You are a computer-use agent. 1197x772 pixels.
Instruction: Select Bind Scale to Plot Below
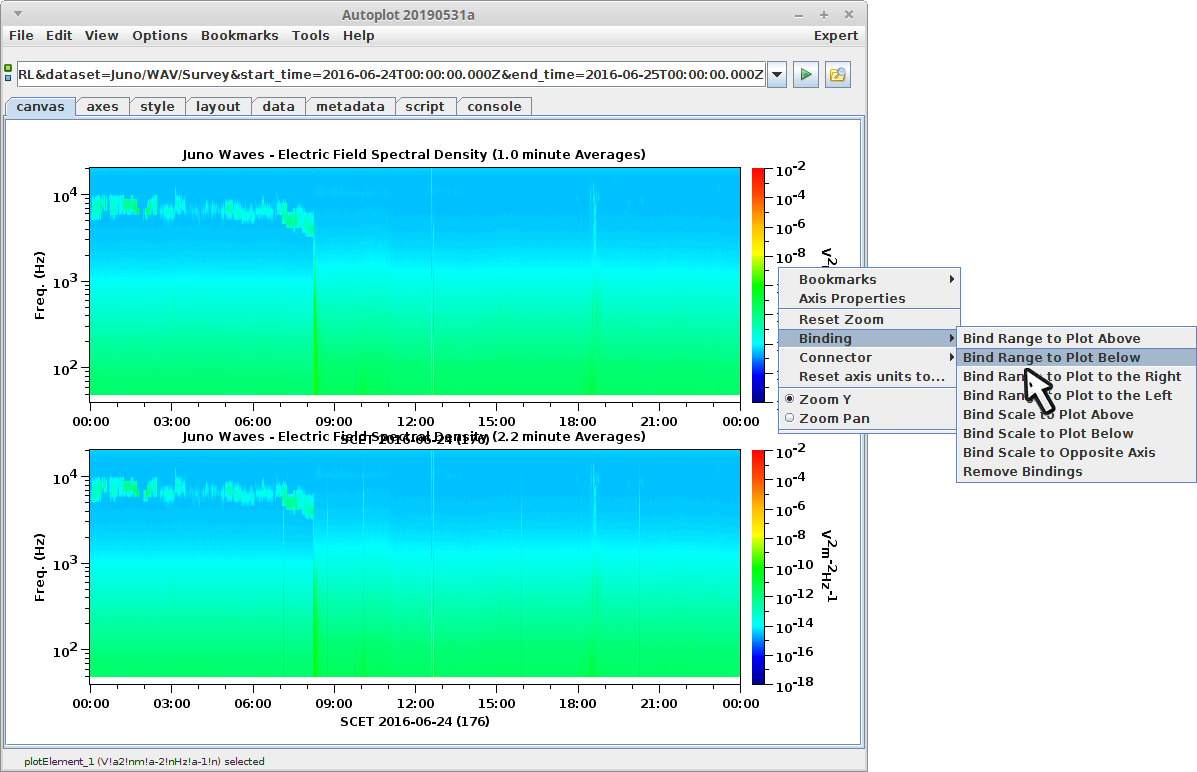1076,434
